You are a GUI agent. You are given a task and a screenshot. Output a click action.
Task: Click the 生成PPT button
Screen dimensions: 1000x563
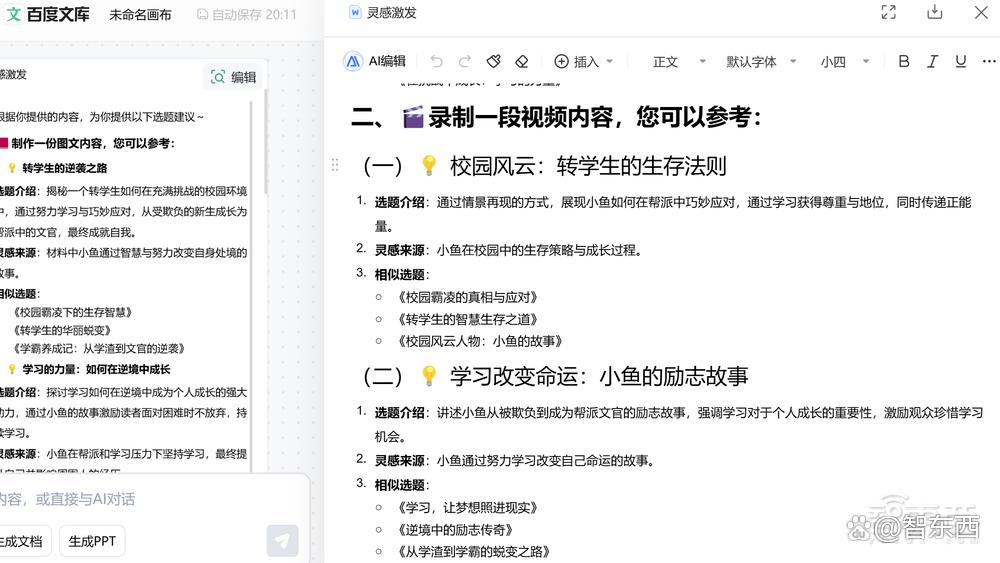pyautogui.click(x=92, y=541)
